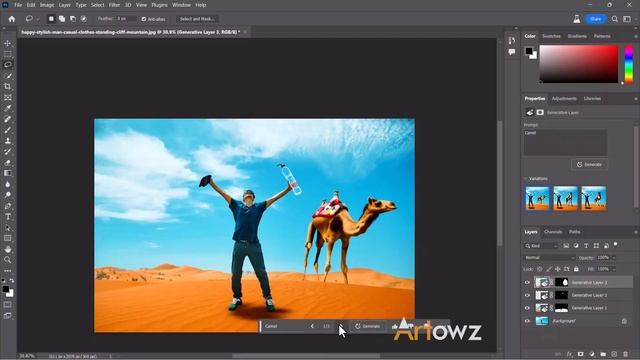Toggle Anti-alias checkbox
Viewport: 640px width, 360px height.
point(144,19)
